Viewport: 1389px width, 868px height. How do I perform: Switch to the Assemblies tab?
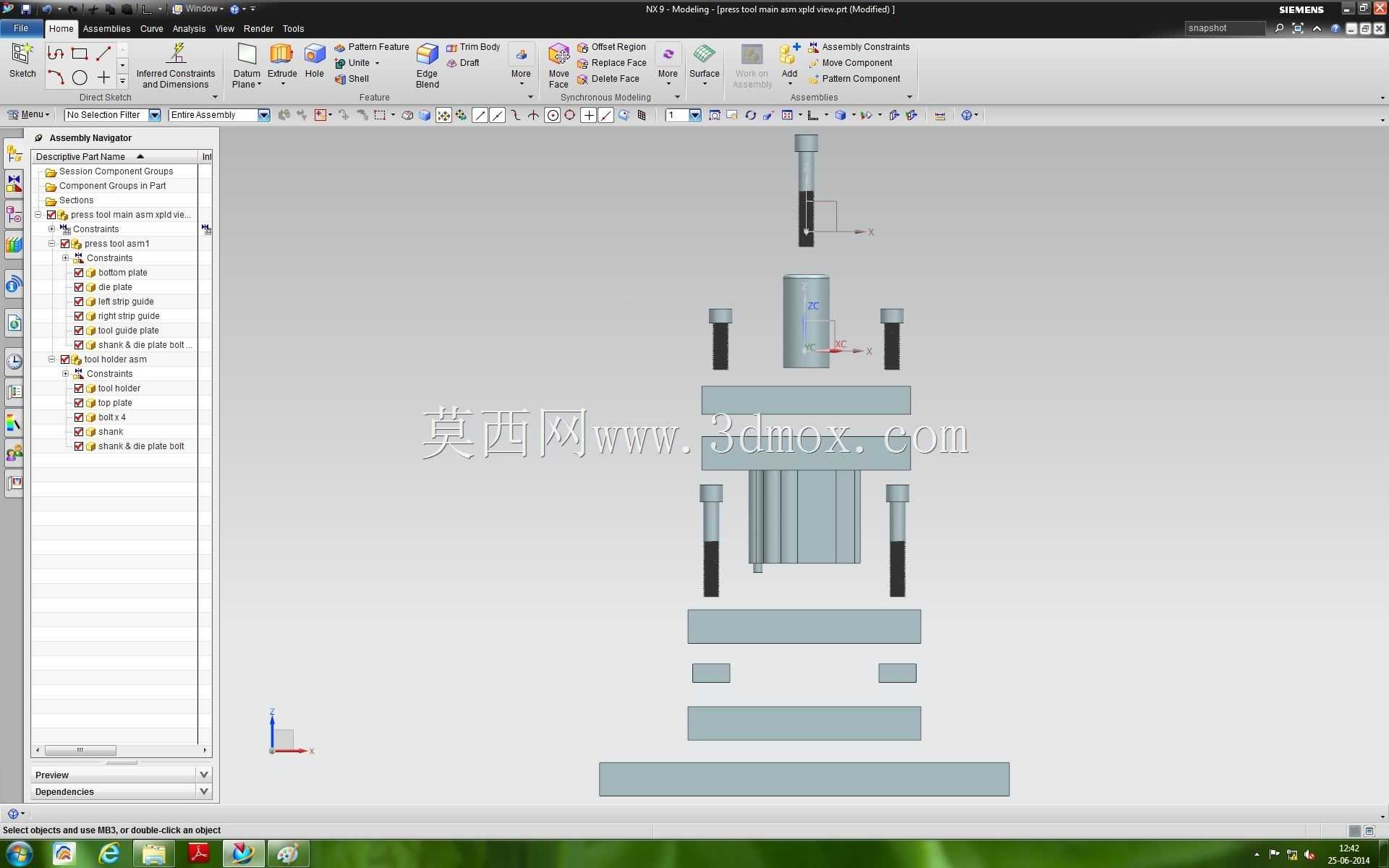pos(106,29)
